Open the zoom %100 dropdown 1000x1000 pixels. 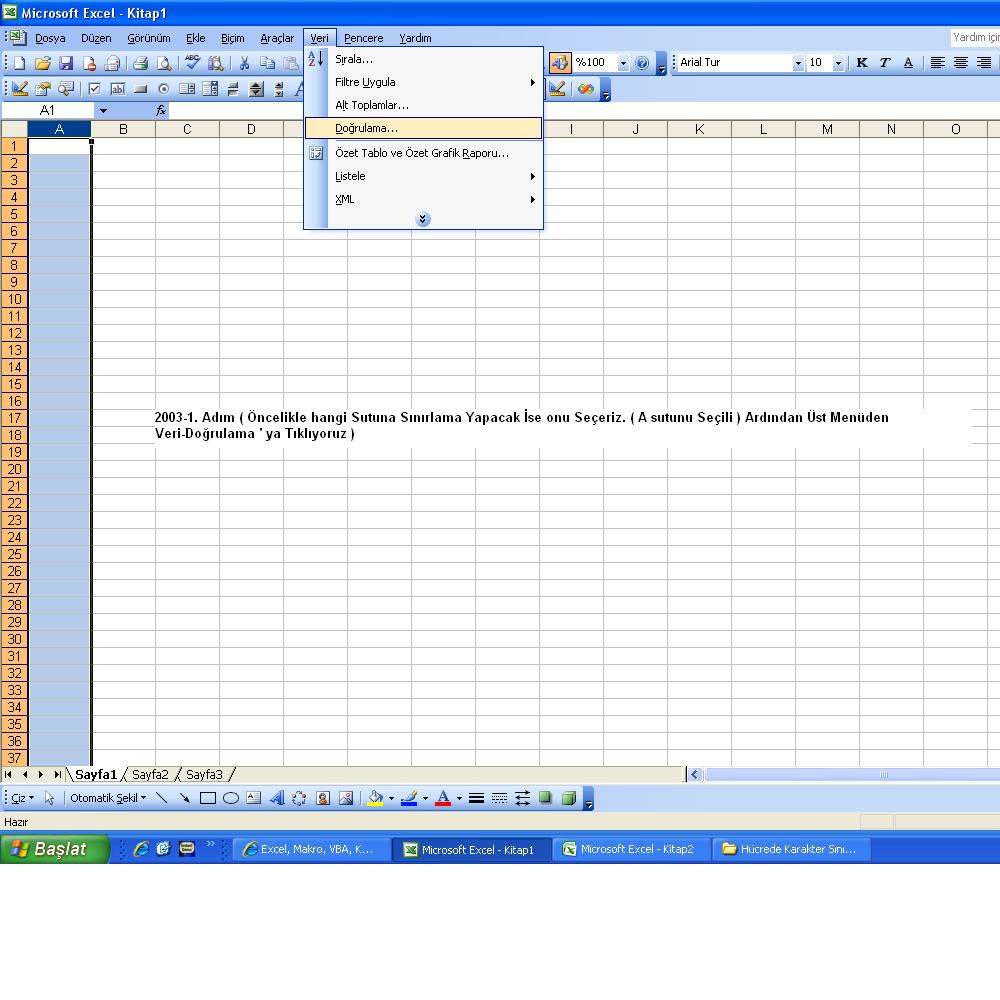click(623, 62)
